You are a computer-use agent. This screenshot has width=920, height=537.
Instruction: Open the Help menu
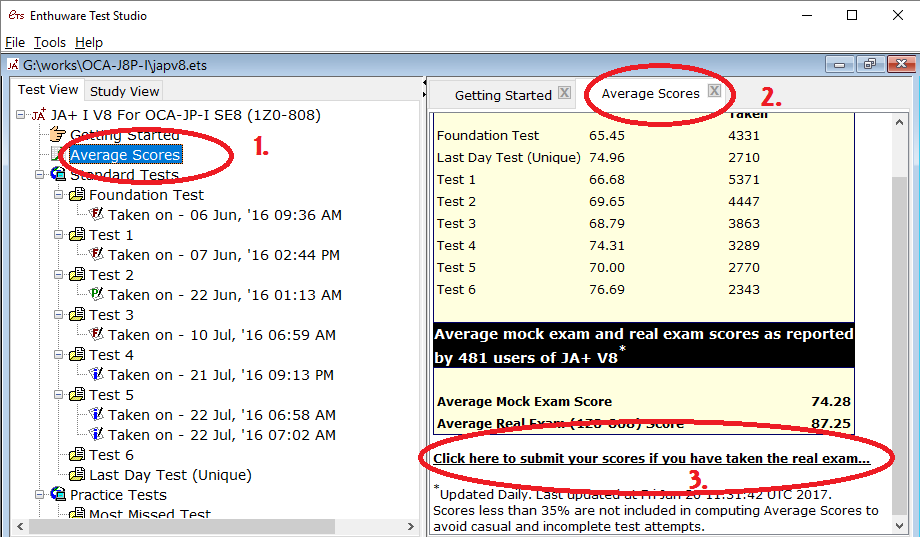(x=89, y=42)
